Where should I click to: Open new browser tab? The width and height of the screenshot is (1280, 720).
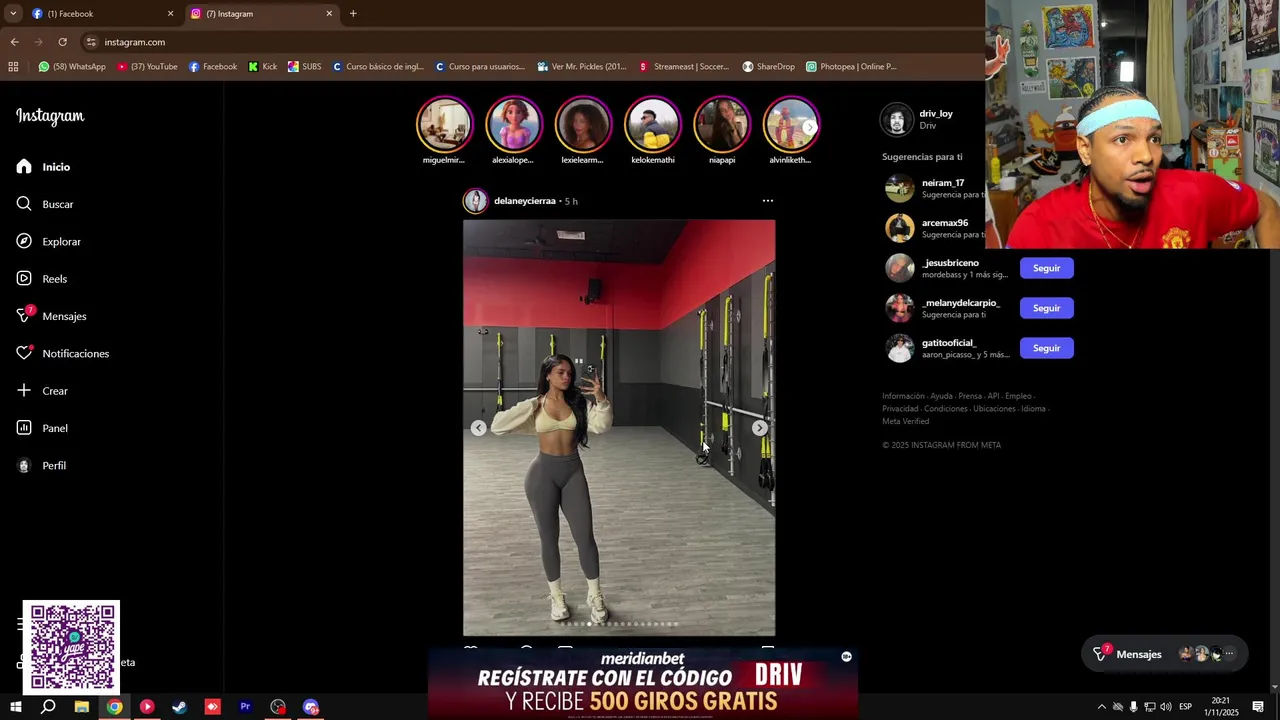pos(353,14)
